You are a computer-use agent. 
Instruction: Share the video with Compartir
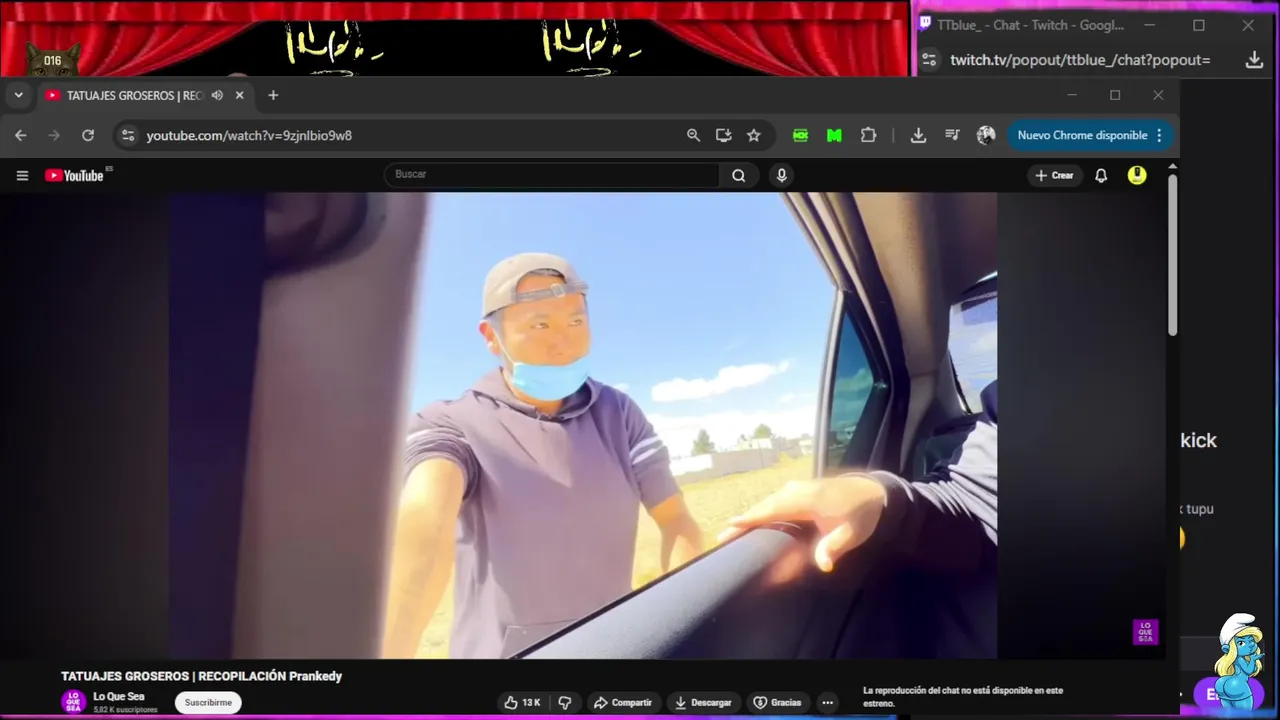[x=622, y=702]
